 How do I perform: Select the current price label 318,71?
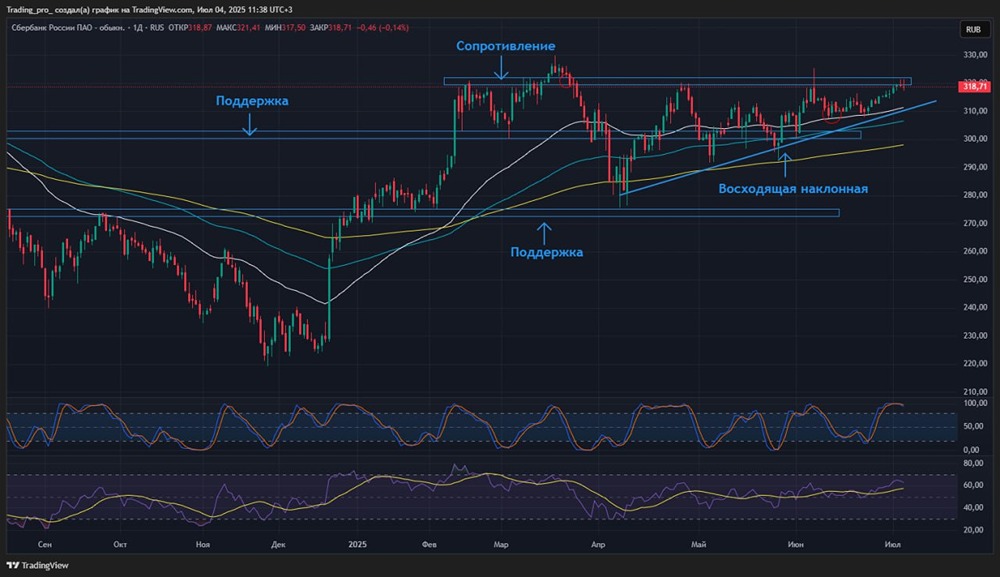tap(974, 86)
